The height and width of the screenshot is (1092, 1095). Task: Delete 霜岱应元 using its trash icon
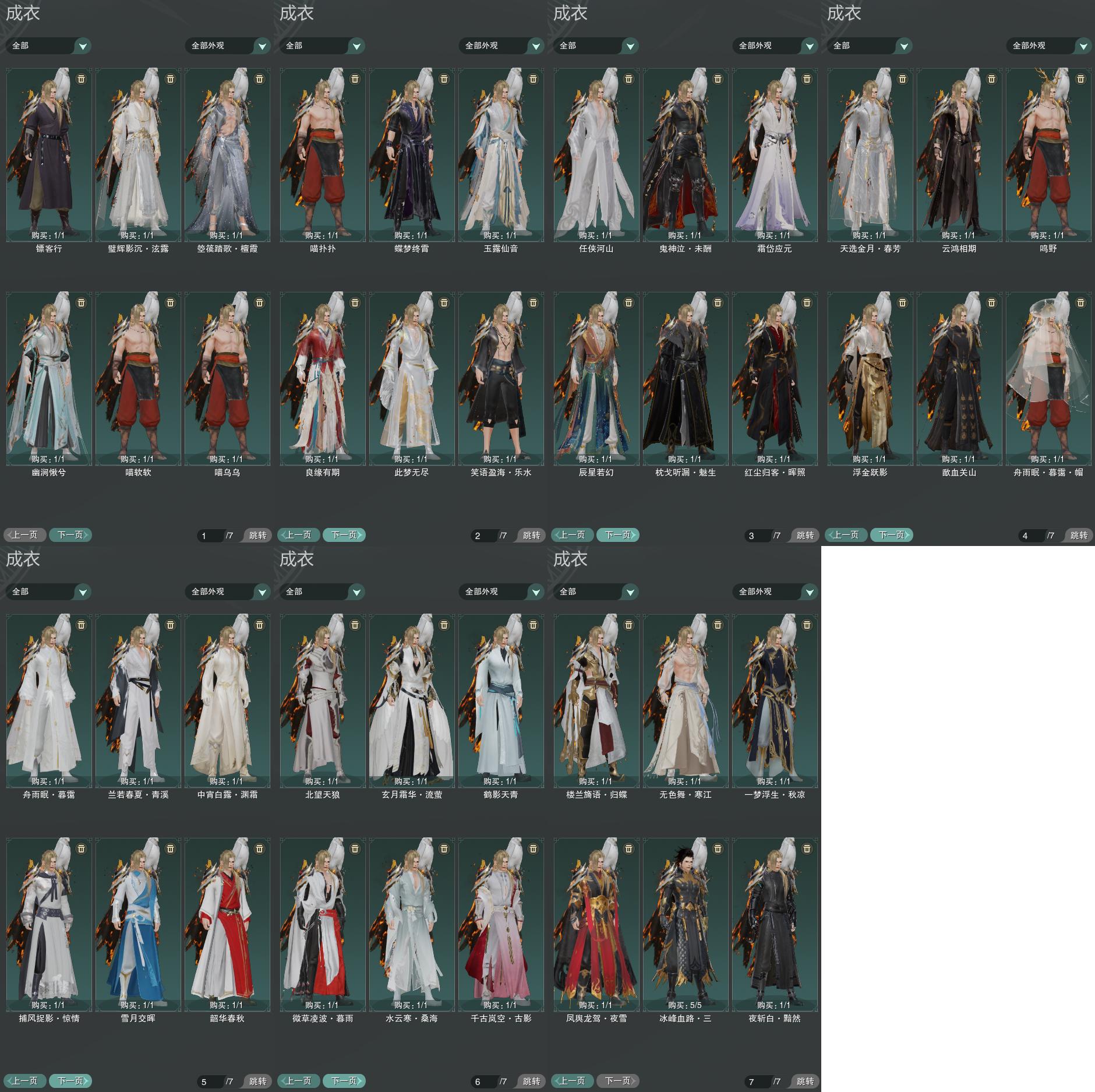[x=807, y=79]
